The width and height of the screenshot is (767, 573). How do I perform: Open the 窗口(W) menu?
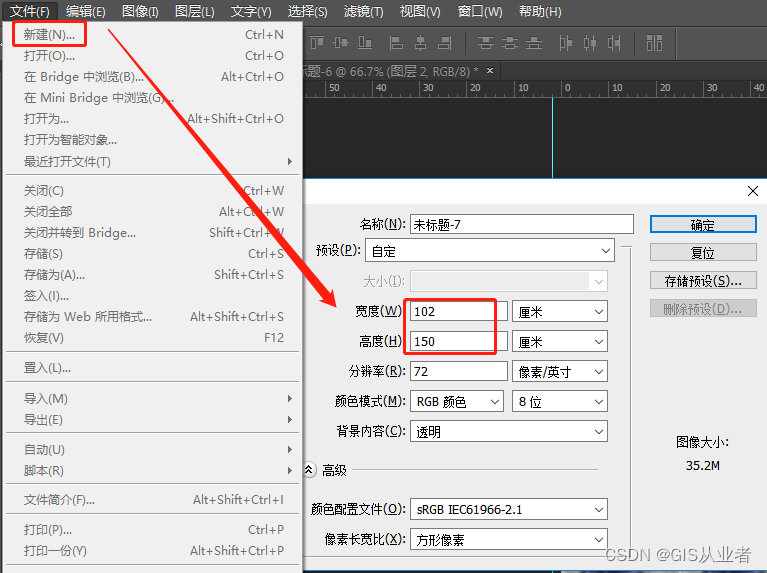(480, 11)
